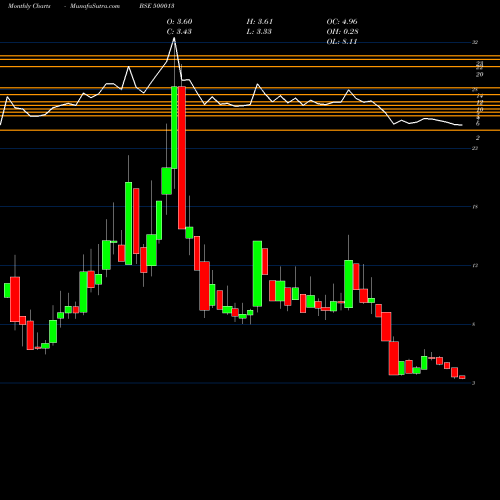Click the low value "L: 3.33"
The image size is (500, 500).
click(x=259, y=32)
